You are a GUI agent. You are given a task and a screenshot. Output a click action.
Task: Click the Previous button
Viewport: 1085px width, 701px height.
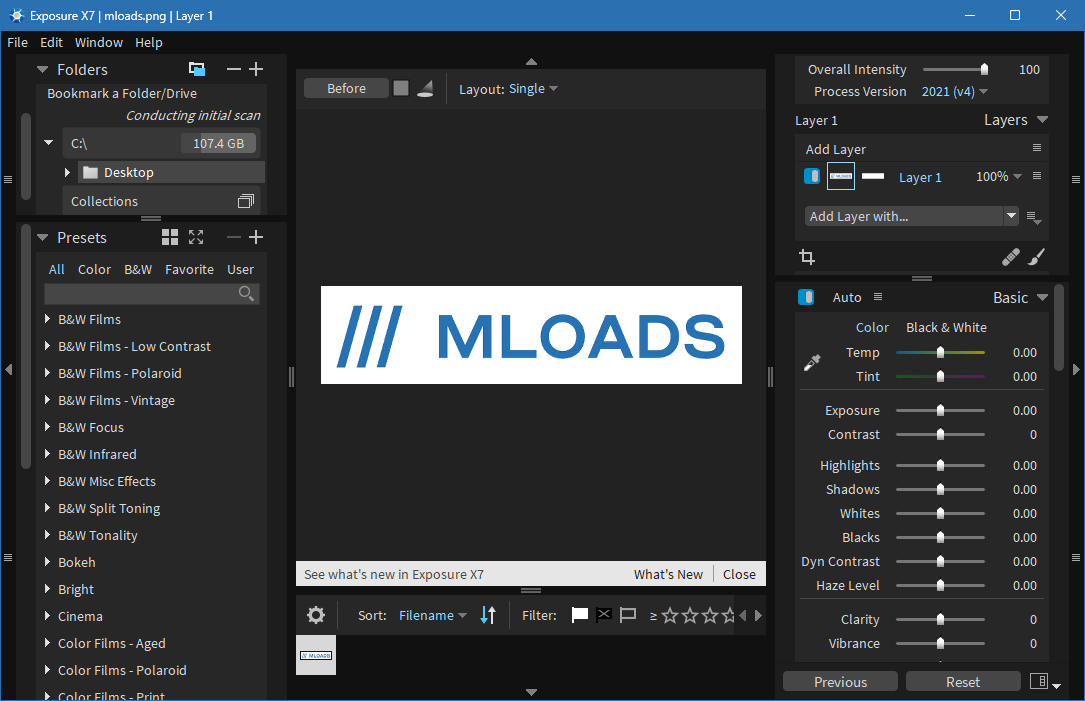[x=840, y=682]
